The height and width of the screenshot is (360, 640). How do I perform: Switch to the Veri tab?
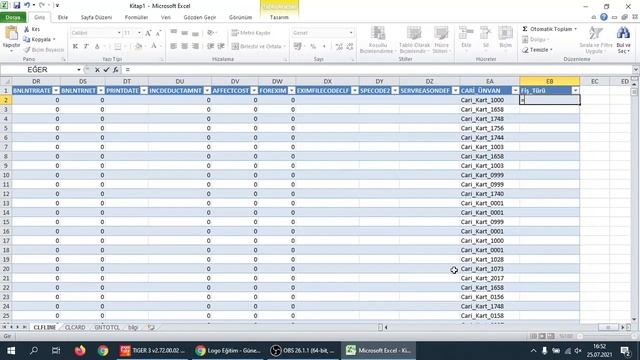coord(166,18)
